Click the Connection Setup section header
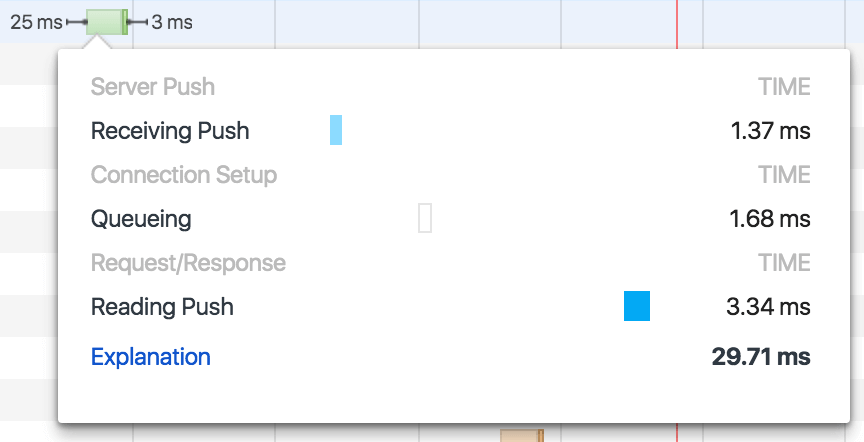 coord(184,175)
